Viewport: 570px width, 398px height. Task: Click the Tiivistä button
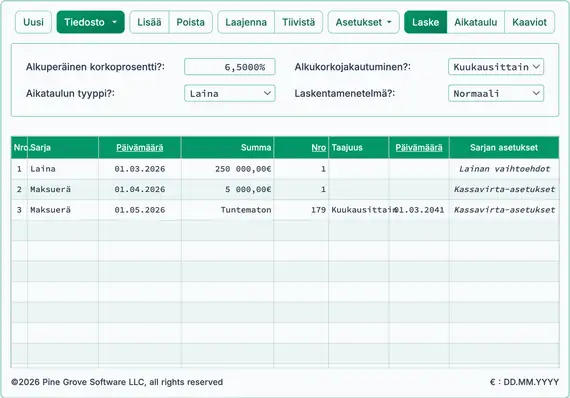[x=298, y=22]
